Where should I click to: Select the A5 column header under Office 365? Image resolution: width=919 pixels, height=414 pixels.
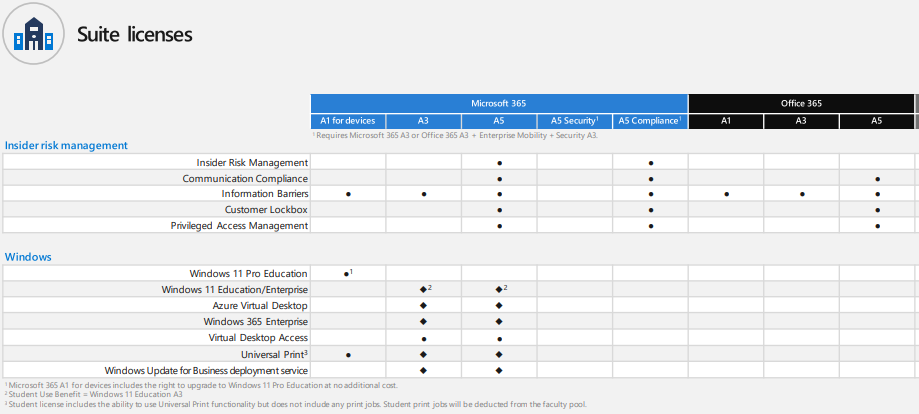click(x=876, y=121)
